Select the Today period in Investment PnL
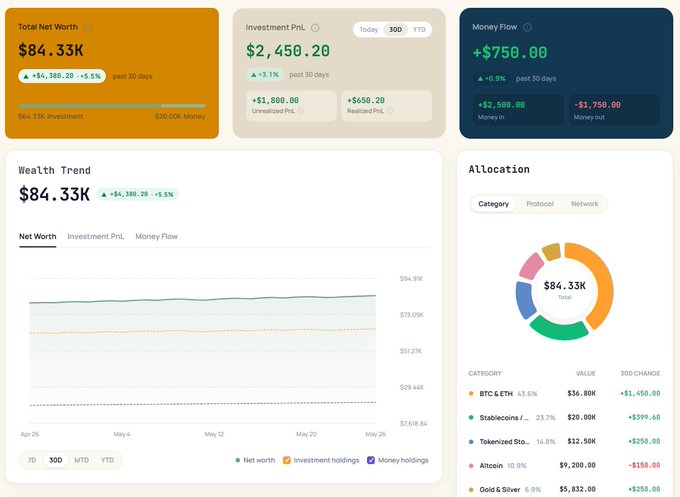 pos(369,29)
